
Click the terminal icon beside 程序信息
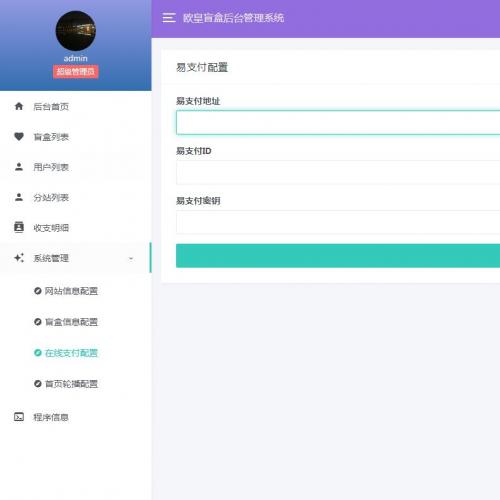pyautogui.click(x=19, y=417)
